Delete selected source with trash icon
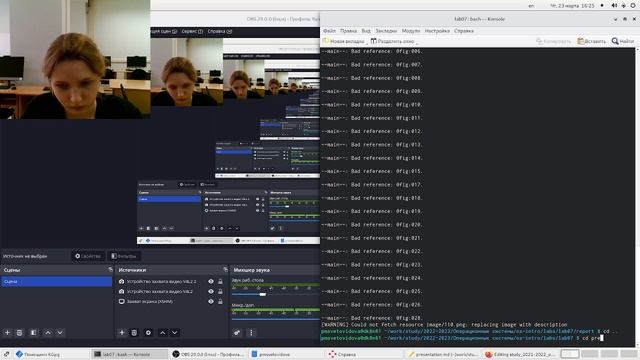The width and height of the screenshot is (640, 360). click(x=134, y=333)
